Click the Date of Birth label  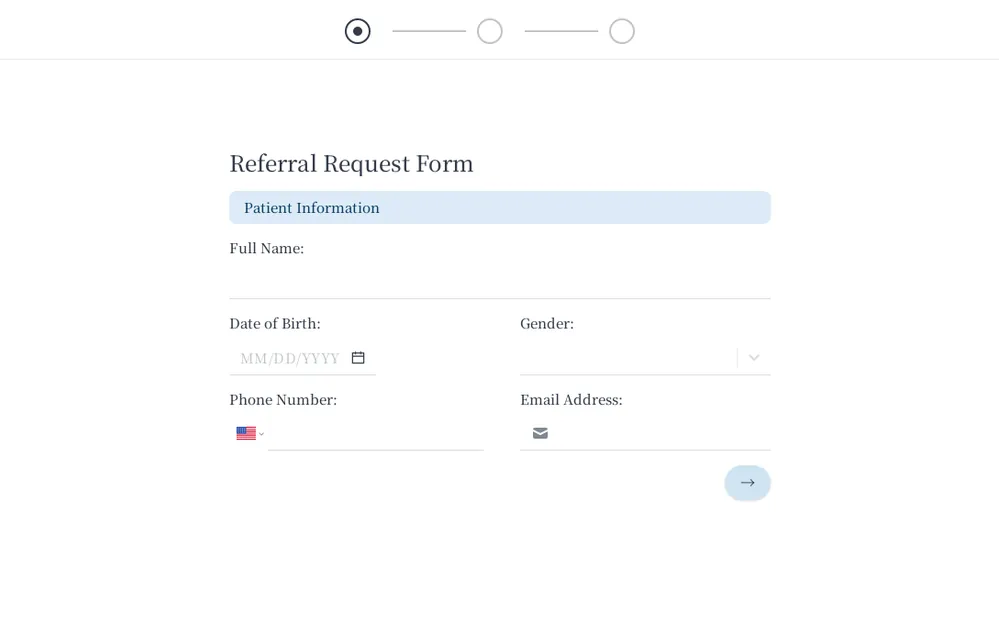tap(275, 324)
